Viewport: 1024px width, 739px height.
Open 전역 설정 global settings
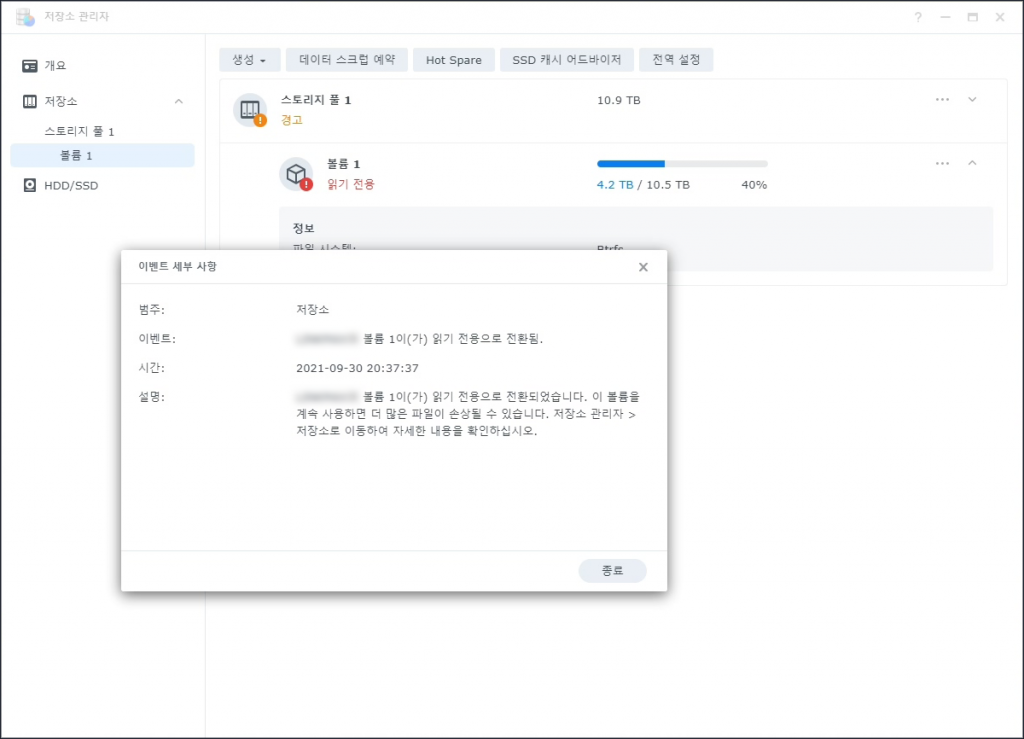click(676, 60)
